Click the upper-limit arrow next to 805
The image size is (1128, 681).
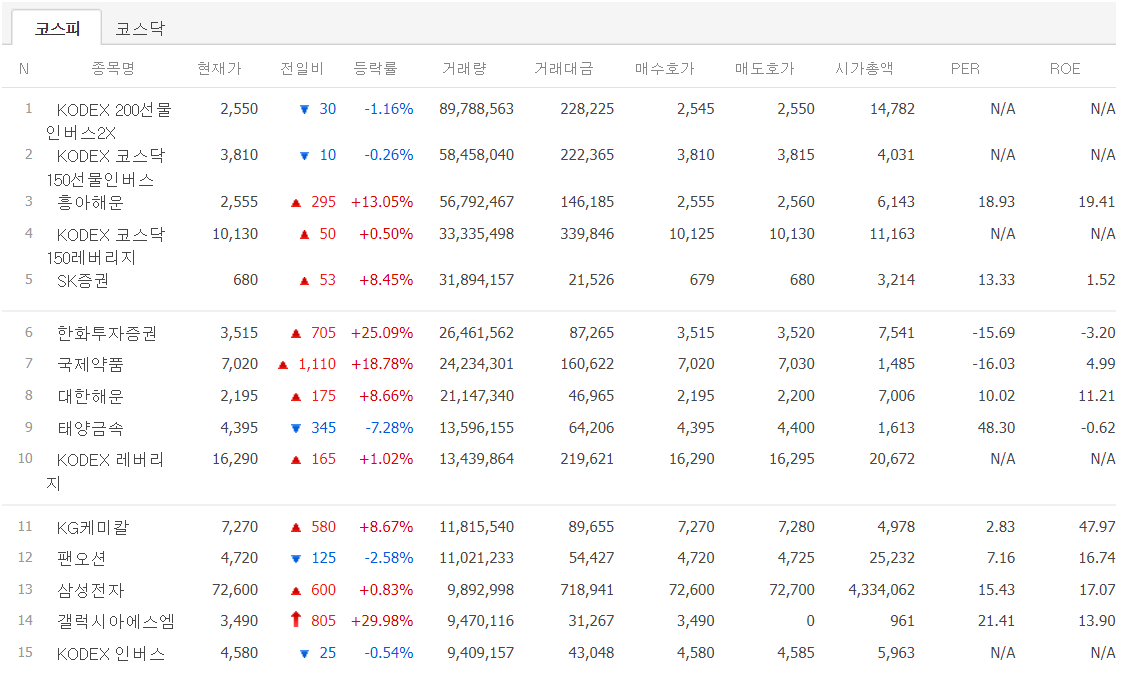pos(296,619)
